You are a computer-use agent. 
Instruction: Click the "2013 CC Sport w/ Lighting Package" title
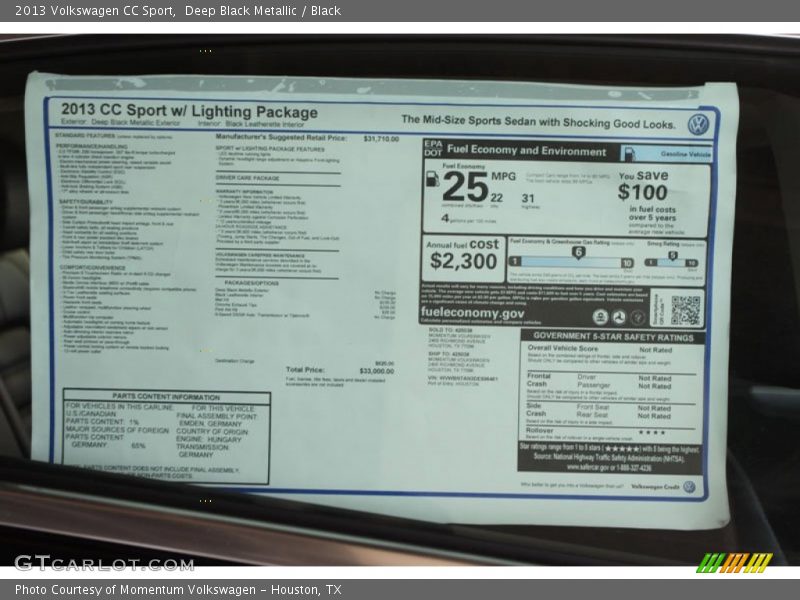click(189, 111)
